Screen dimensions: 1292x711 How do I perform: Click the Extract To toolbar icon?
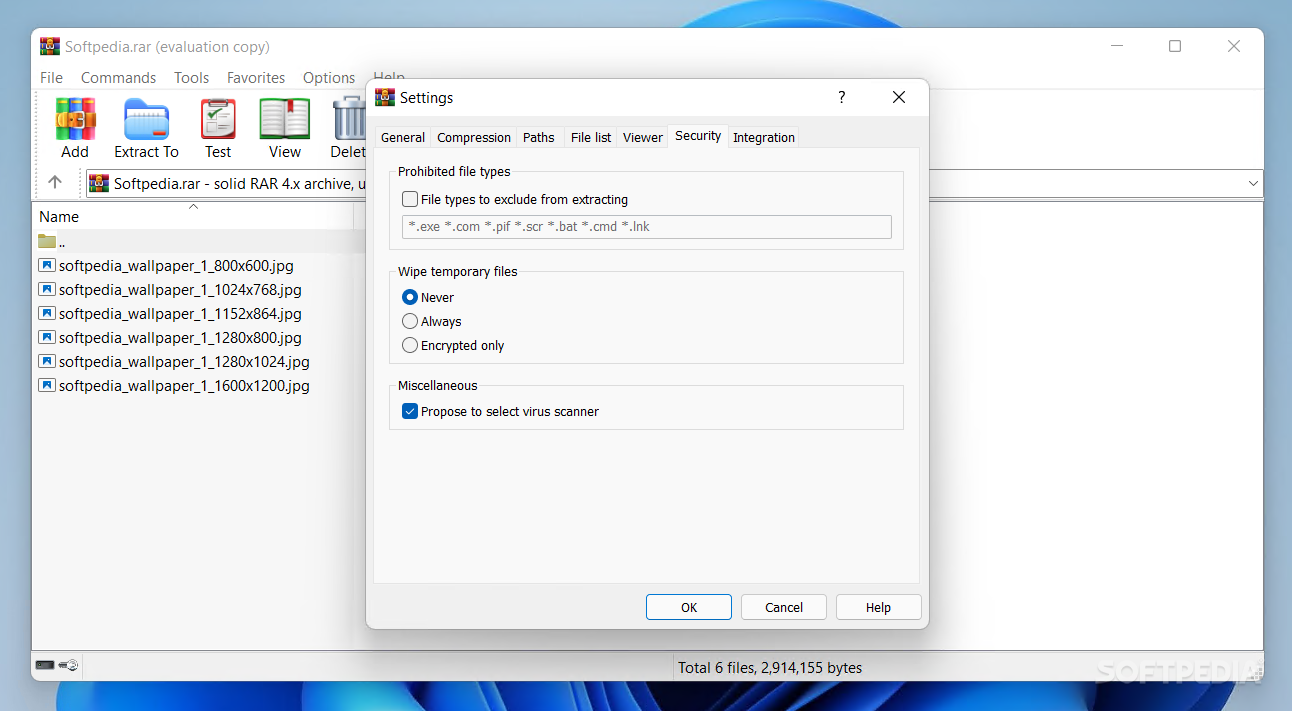(x=146, y=120)
